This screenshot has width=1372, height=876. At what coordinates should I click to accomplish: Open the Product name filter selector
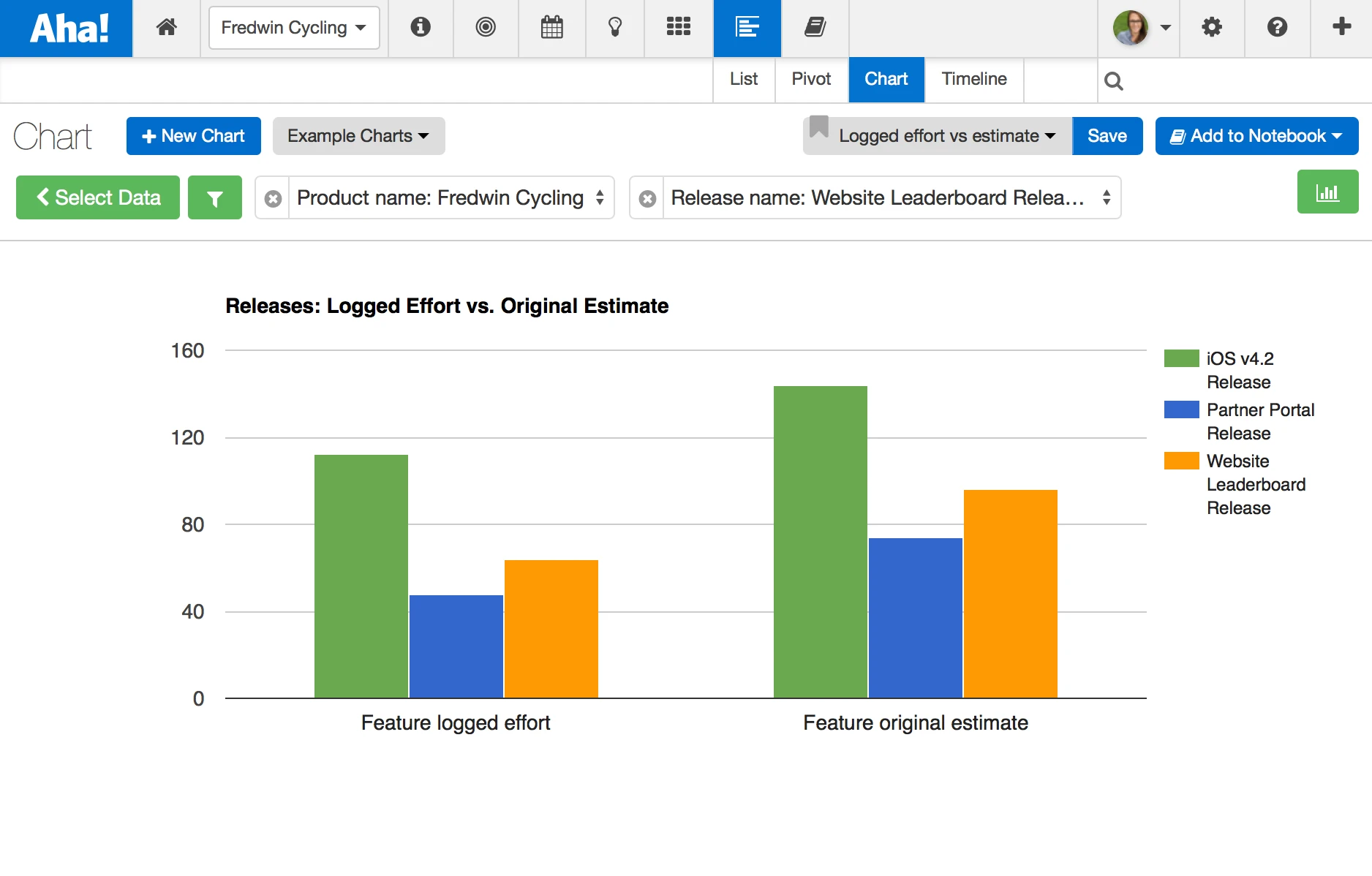point(451,197)
